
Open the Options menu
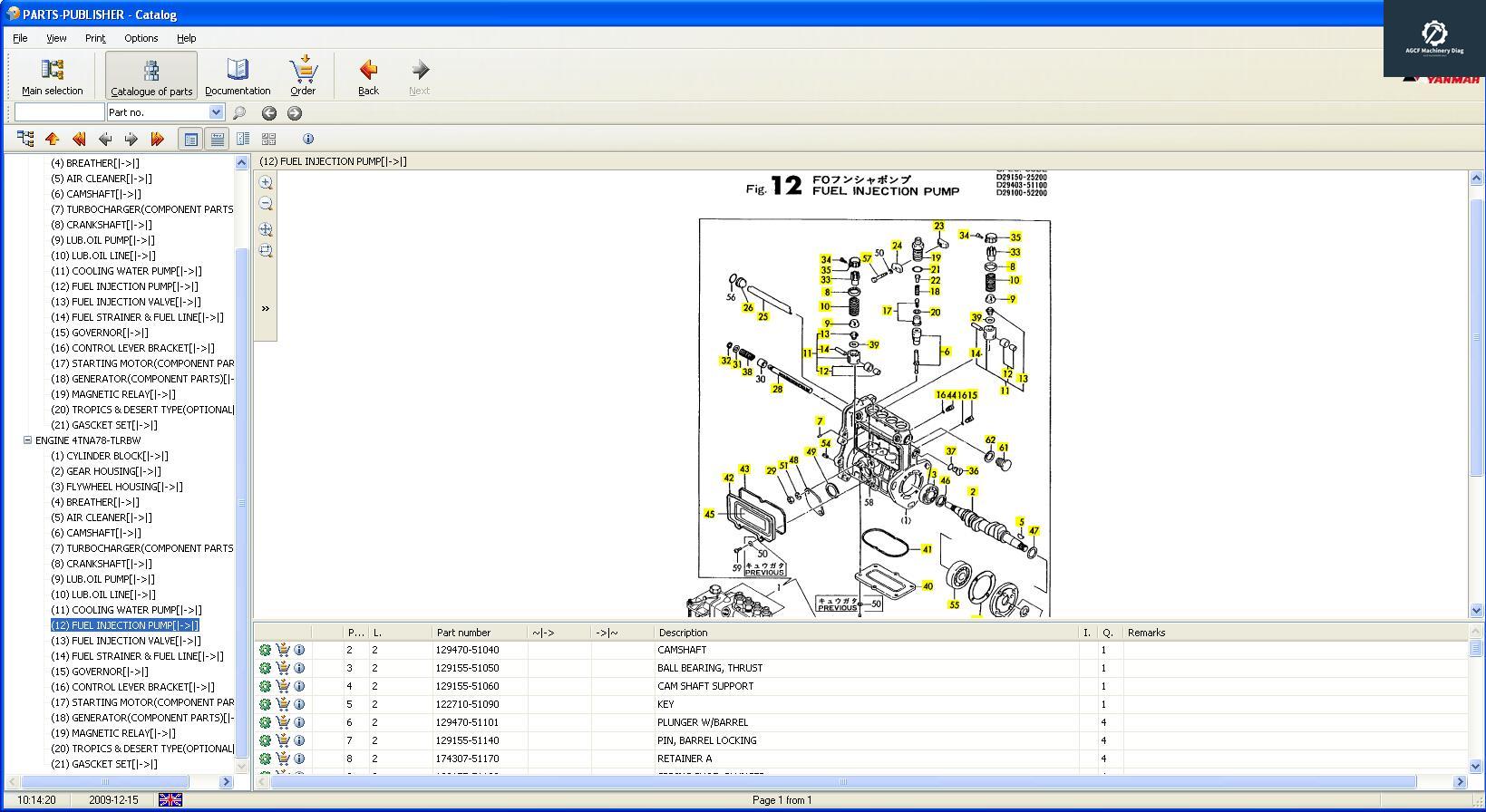(x=141, y=38)
